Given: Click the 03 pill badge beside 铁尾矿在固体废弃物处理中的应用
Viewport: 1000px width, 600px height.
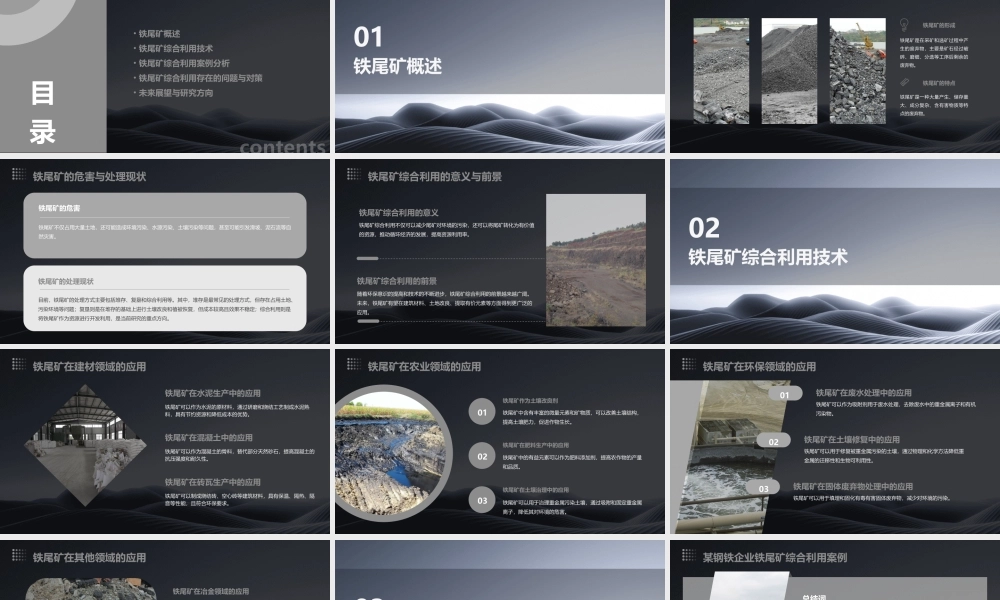Looking at the screenshot, I should tap(763, 488).
